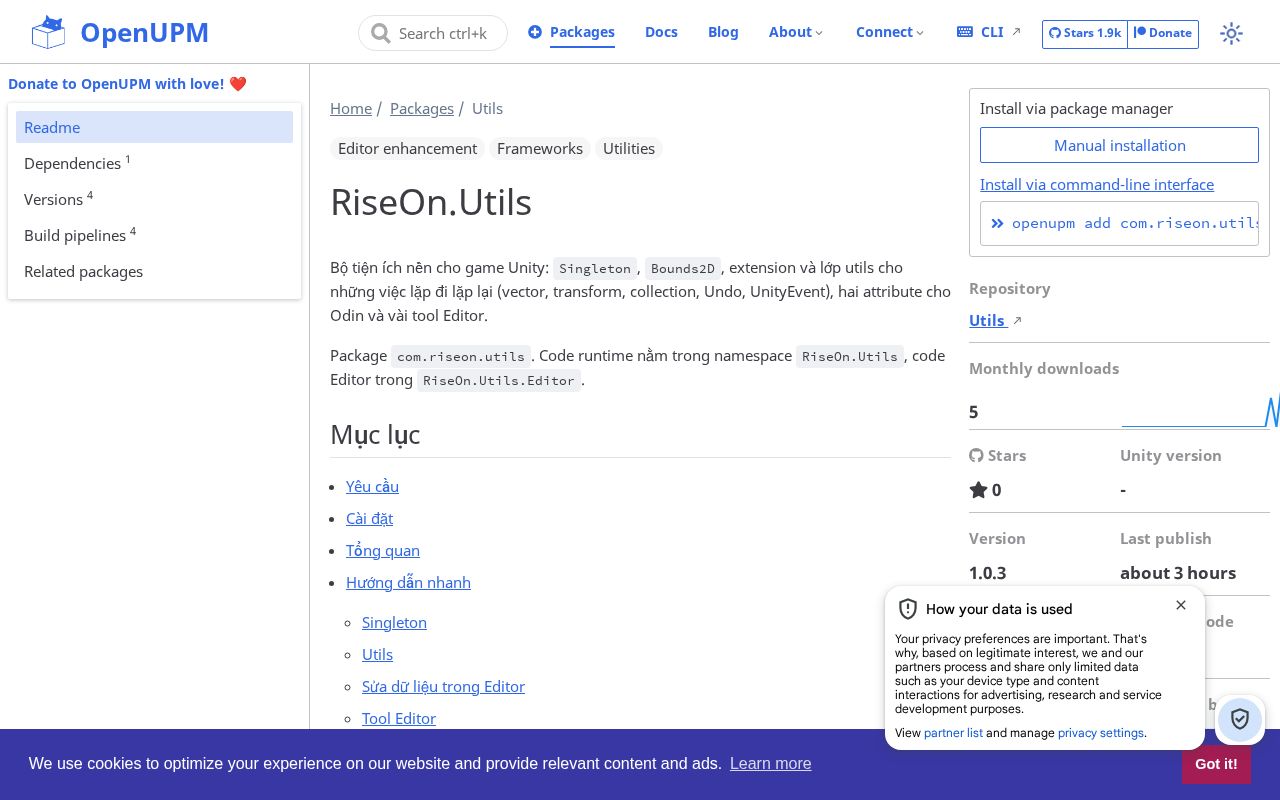The image size is (1280, 800).
Task: Go to Packages breadcrumb
Action: point(422,108)
